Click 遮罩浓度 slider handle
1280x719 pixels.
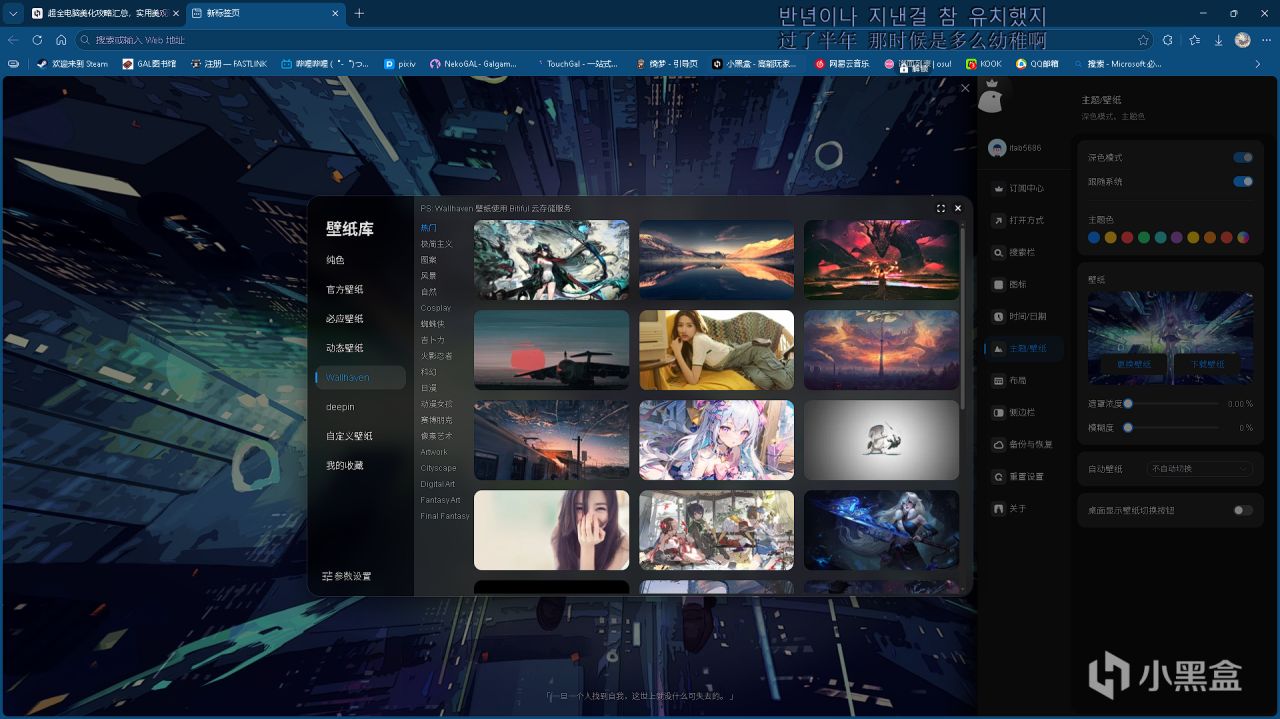pos(1128,404)
